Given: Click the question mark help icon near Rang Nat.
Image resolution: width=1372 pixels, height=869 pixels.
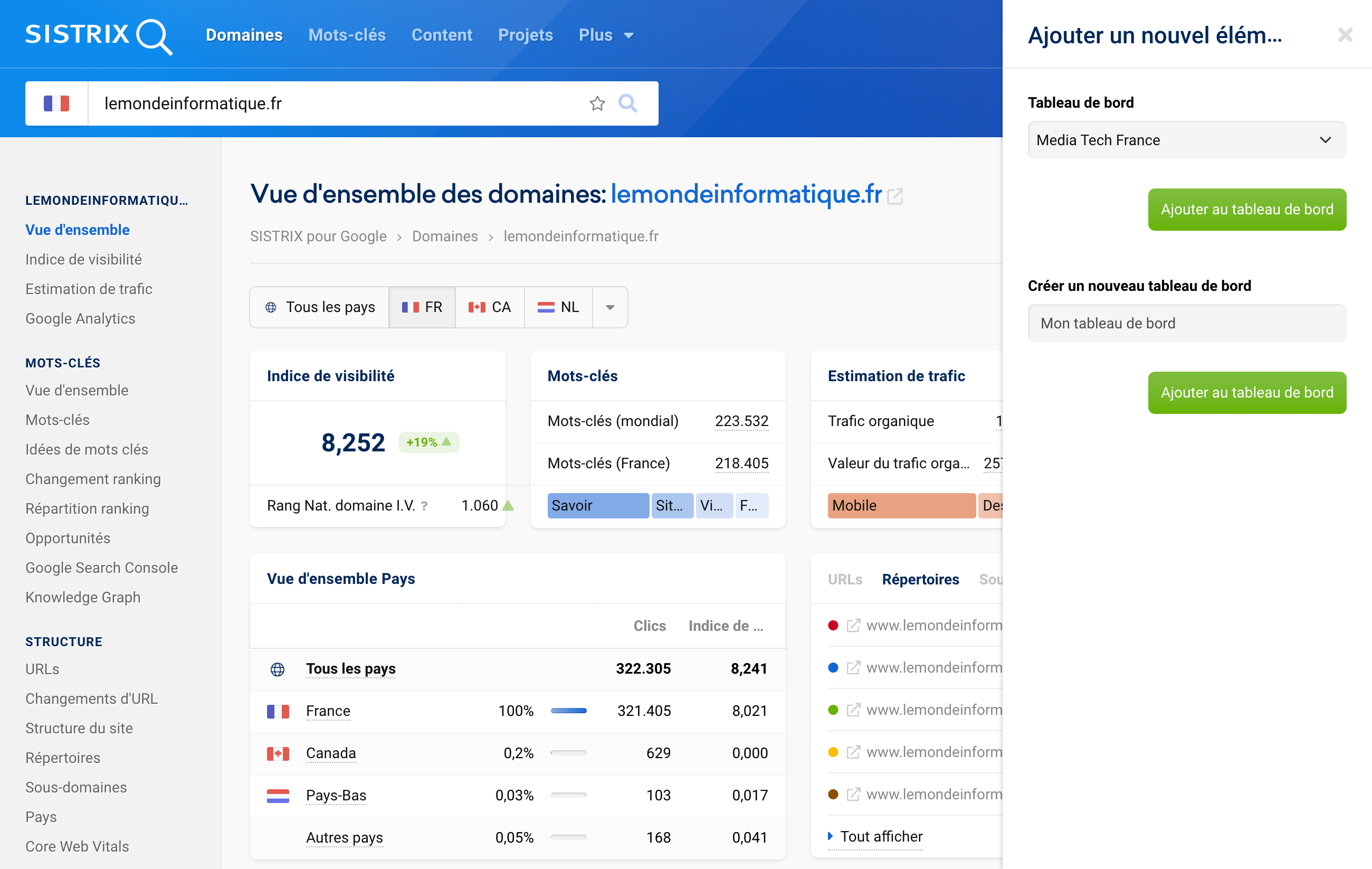Looking at the screenshot, I should click(x=424, y=506).
